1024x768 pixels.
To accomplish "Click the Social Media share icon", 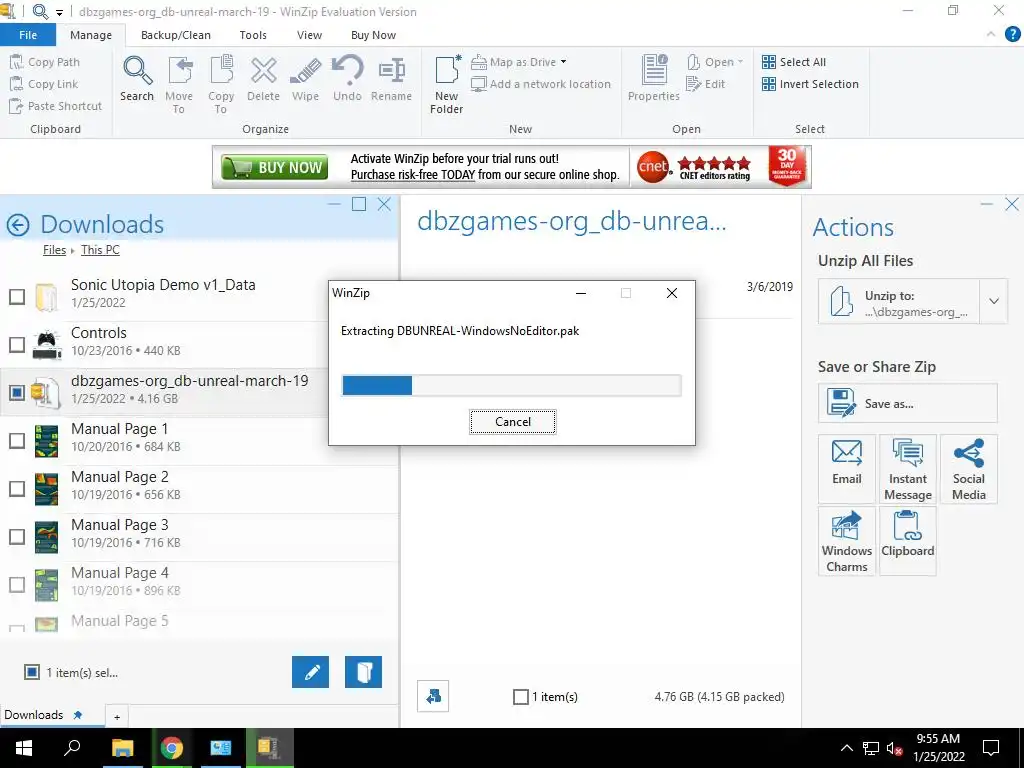I will (x=968, y=468).
